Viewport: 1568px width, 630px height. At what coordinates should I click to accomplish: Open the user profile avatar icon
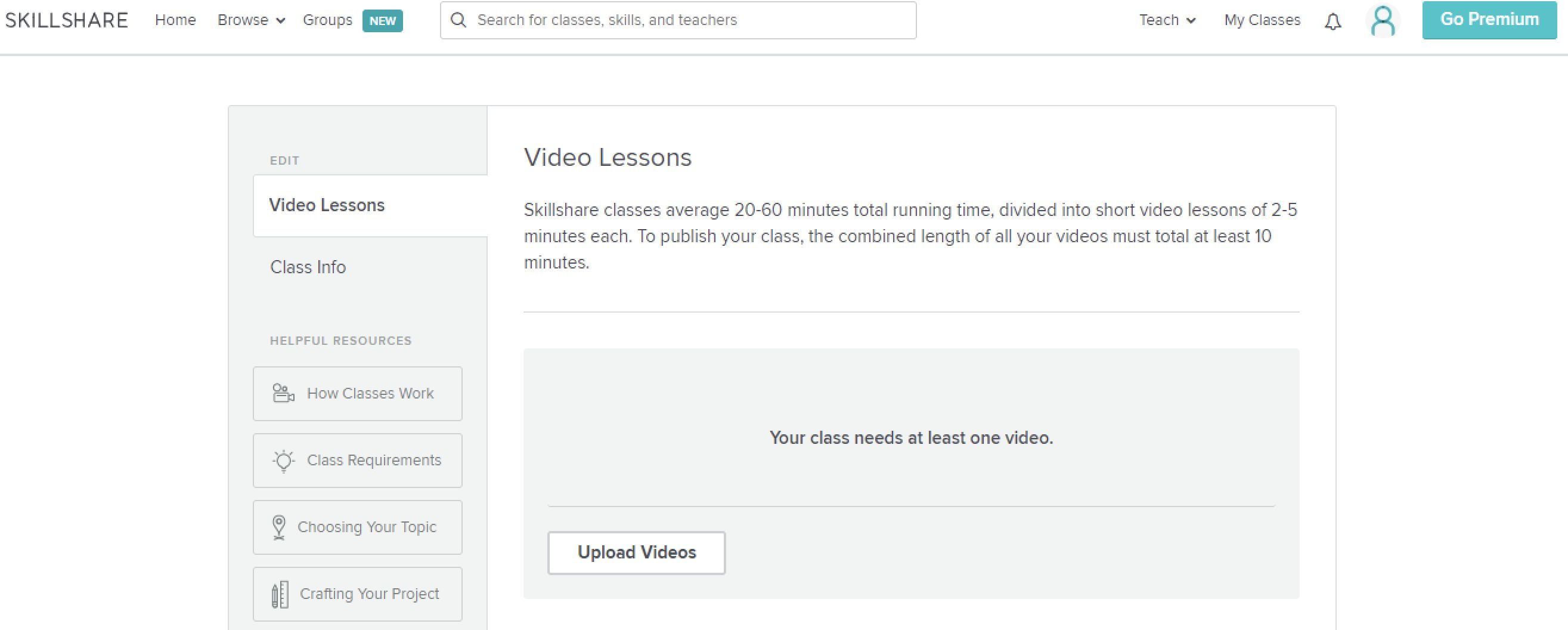(x=1383, y=21)
